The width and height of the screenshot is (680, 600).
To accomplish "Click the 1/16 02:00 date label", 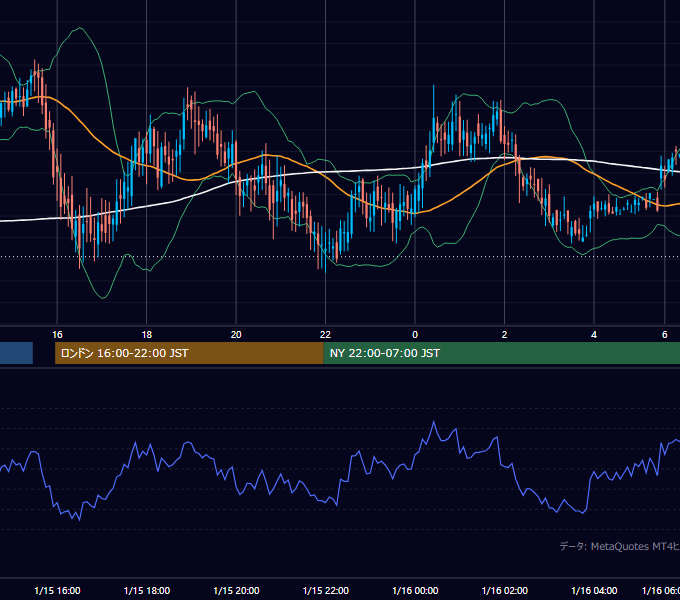I will (x=505, y=590).
